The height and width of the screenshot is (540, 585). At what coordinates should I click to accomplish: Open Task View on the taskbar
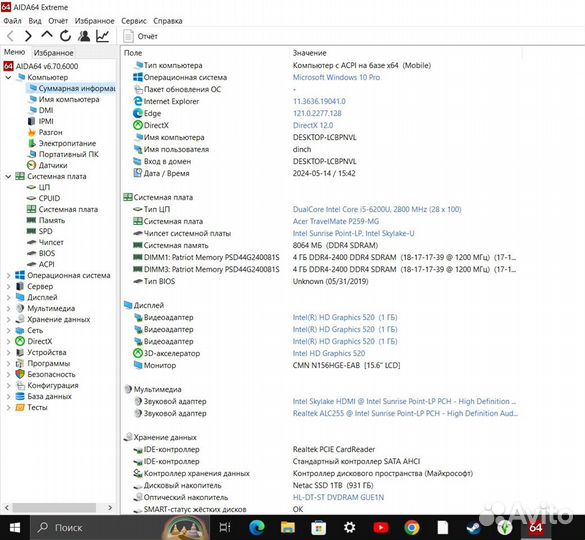[x=225, y=528]
